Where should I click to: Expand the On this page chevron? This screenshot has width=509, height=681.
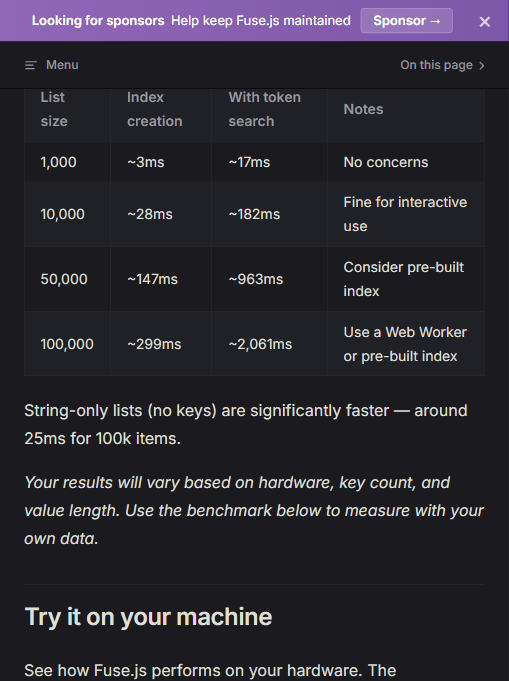(482, 65)
